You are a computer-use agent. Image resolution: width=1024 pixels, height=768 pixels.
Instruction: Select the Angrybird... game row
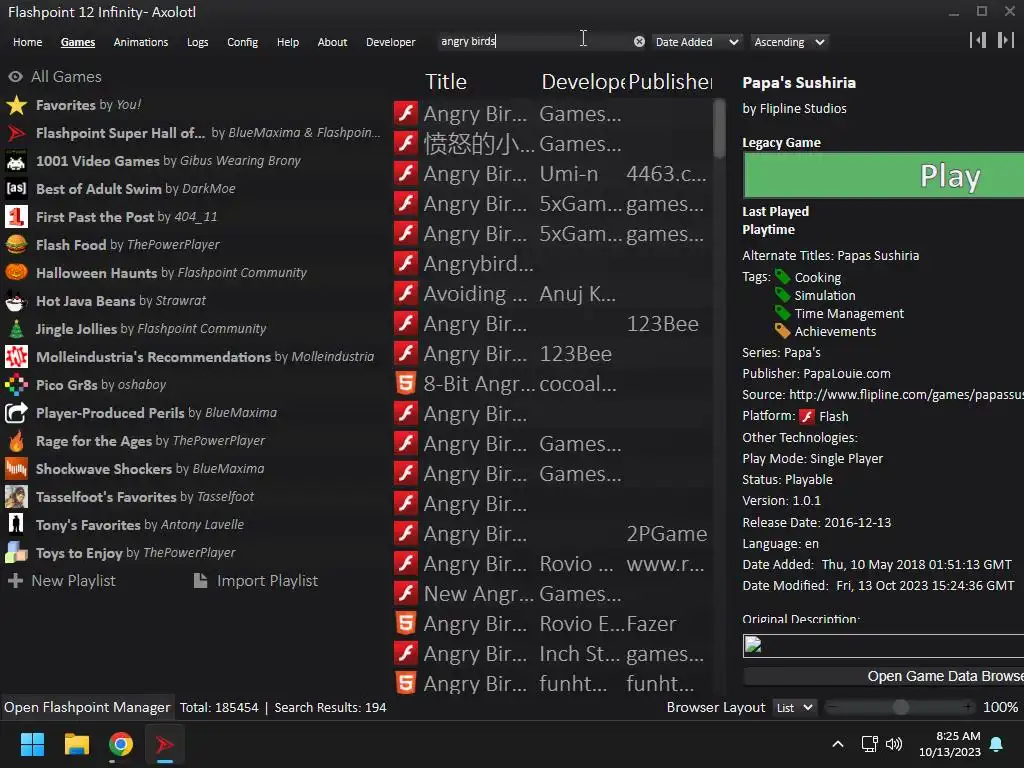552,263
